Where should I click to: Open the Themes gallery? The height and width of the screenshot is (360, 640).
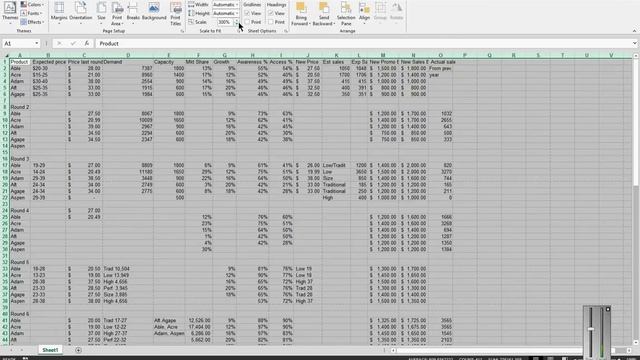[10, 12]
